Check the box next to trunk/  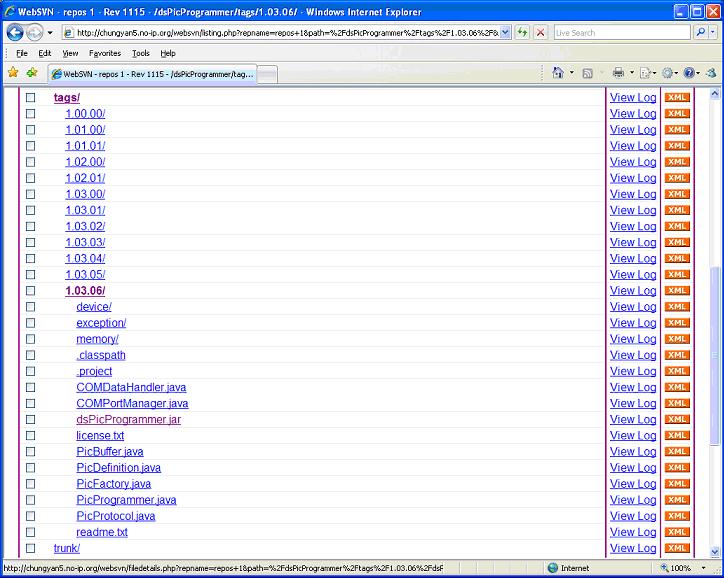[x=30, y=548]
